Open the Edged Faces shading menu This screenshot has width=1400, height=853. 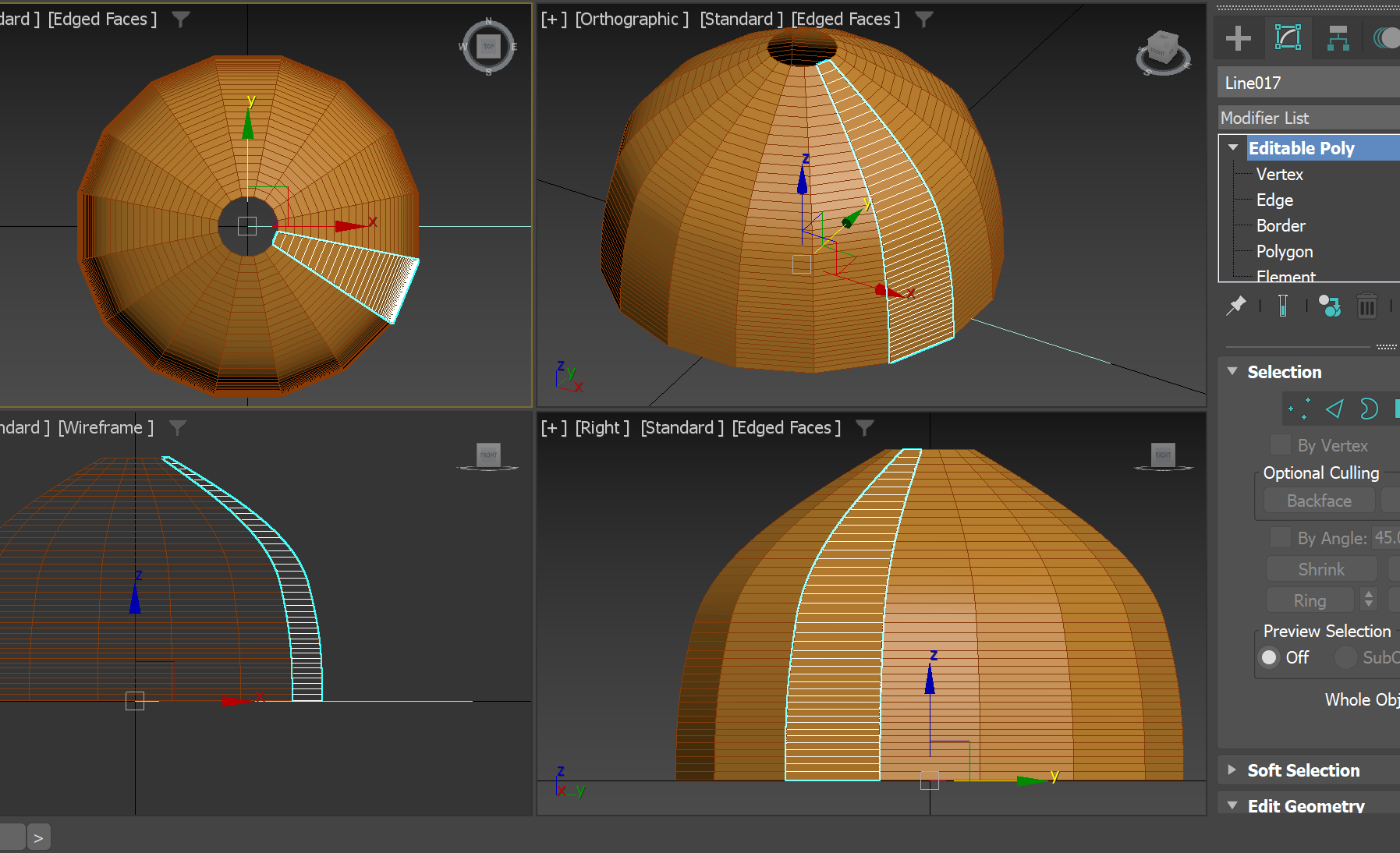tap(844, 19)
